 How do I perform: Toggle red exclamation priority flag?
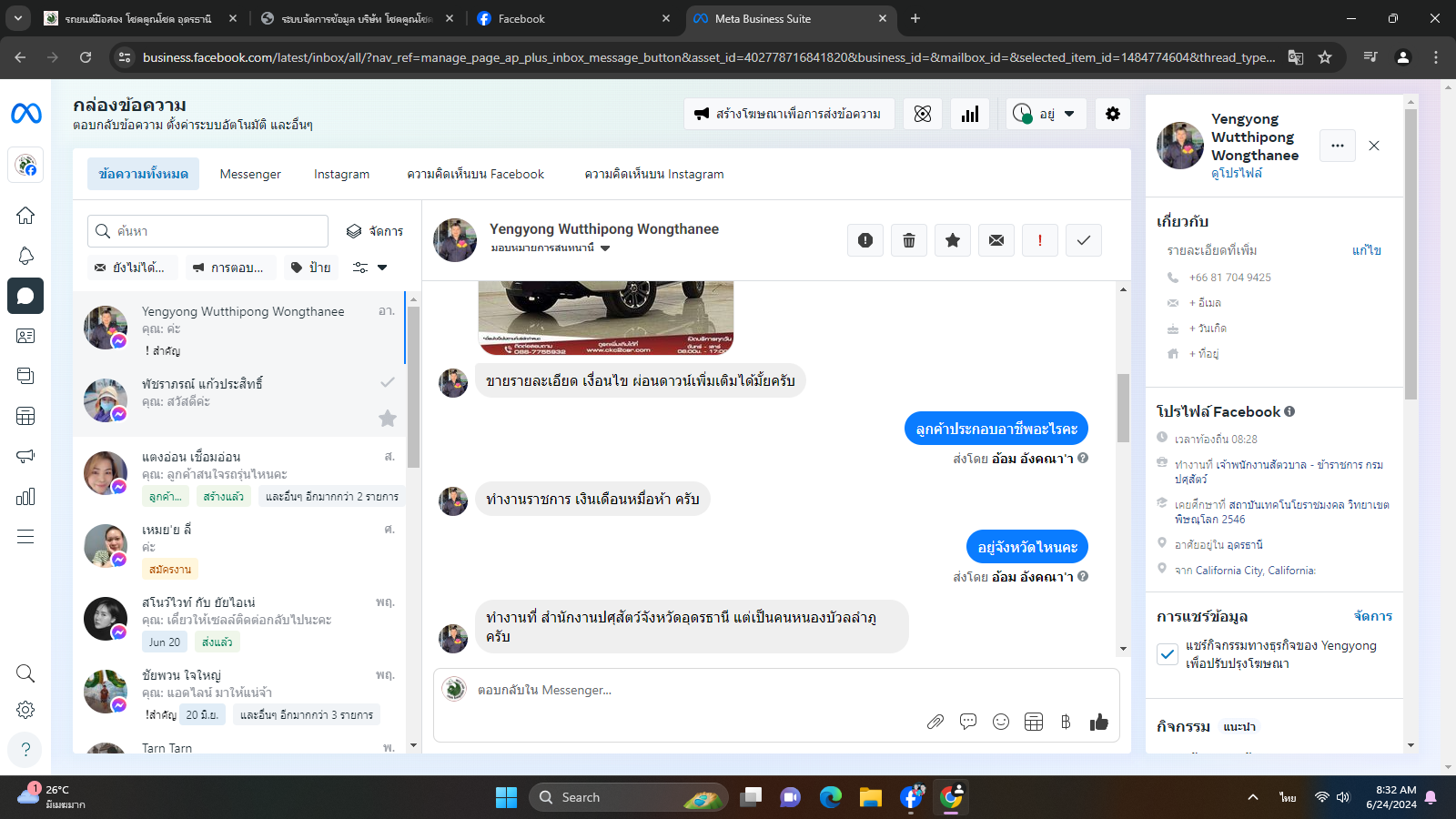tap(1040, 240)
